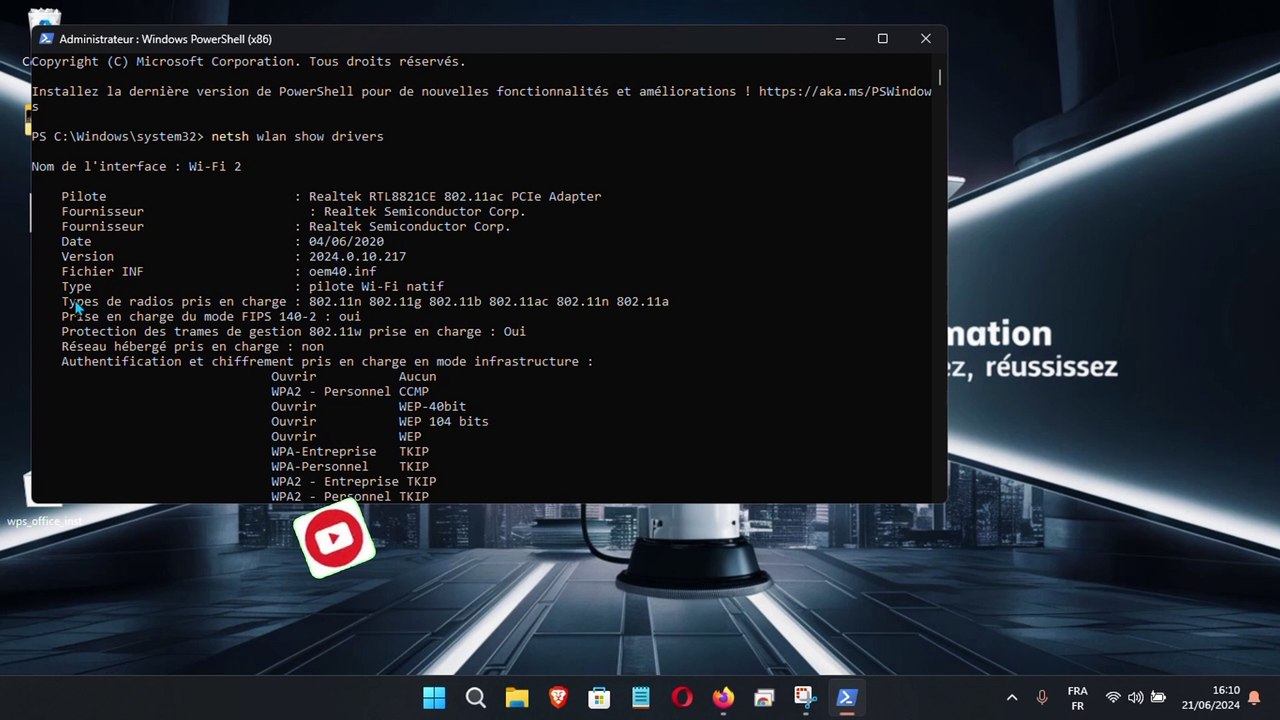The height and width of the screenshot is (720, 1280).
Task: Click the 'PS C:\Windows\system32>' prompt
Action: pyautogui.click(x=117, y=137)
